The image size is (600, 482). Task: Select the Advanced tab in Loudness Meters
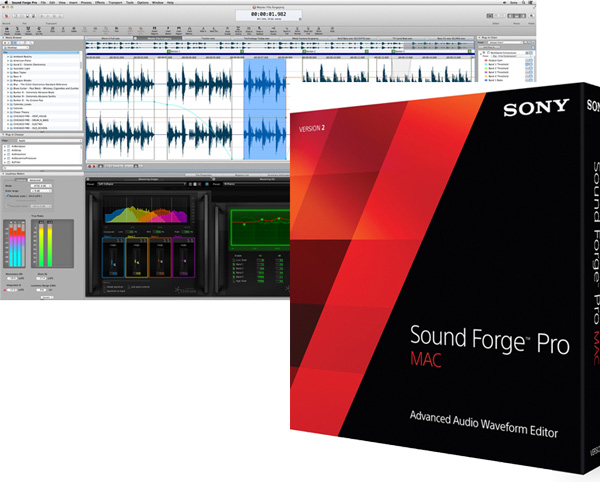(35, 180)
